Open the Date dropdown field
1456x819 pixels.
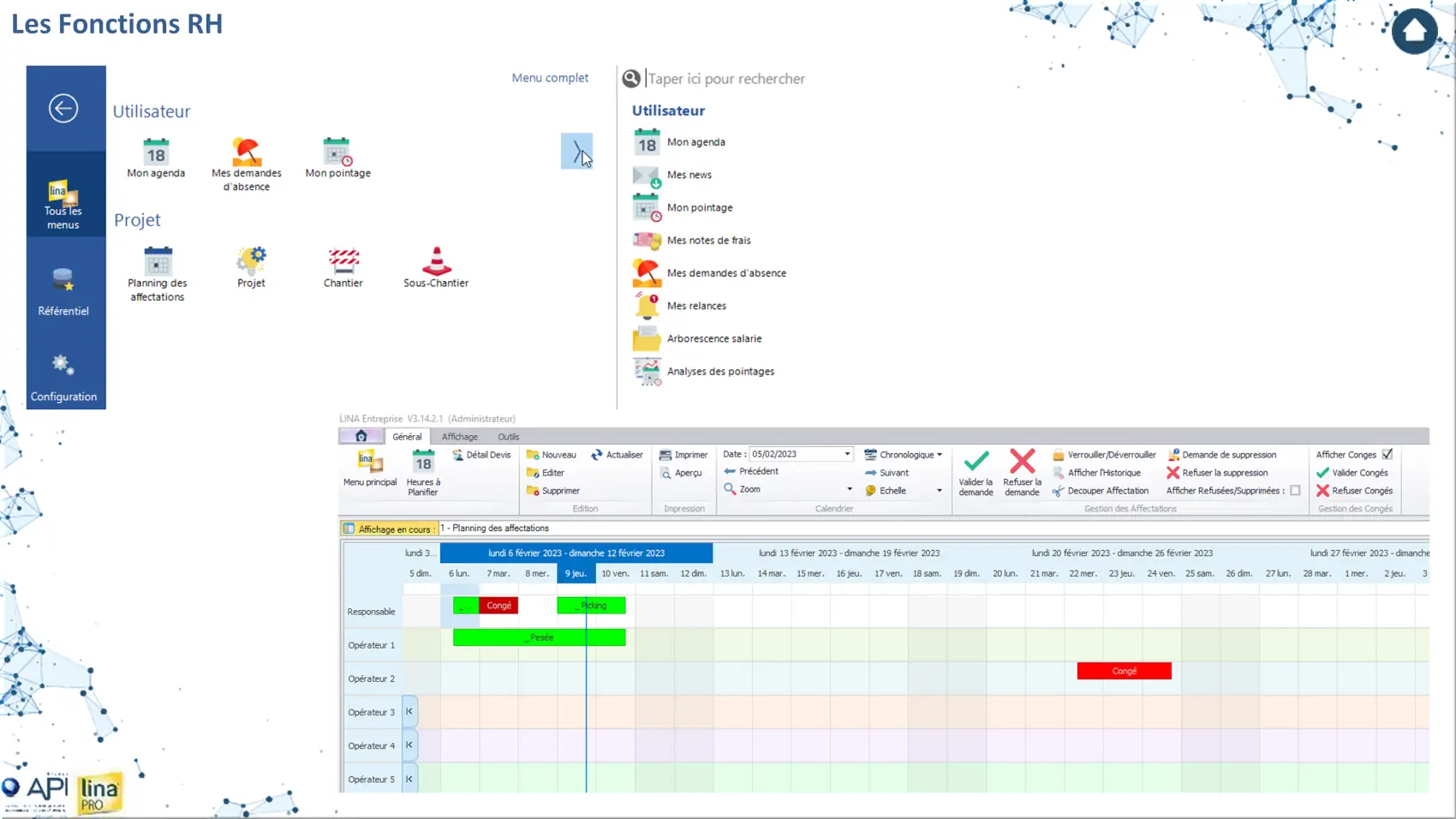[x=847, y=454]
